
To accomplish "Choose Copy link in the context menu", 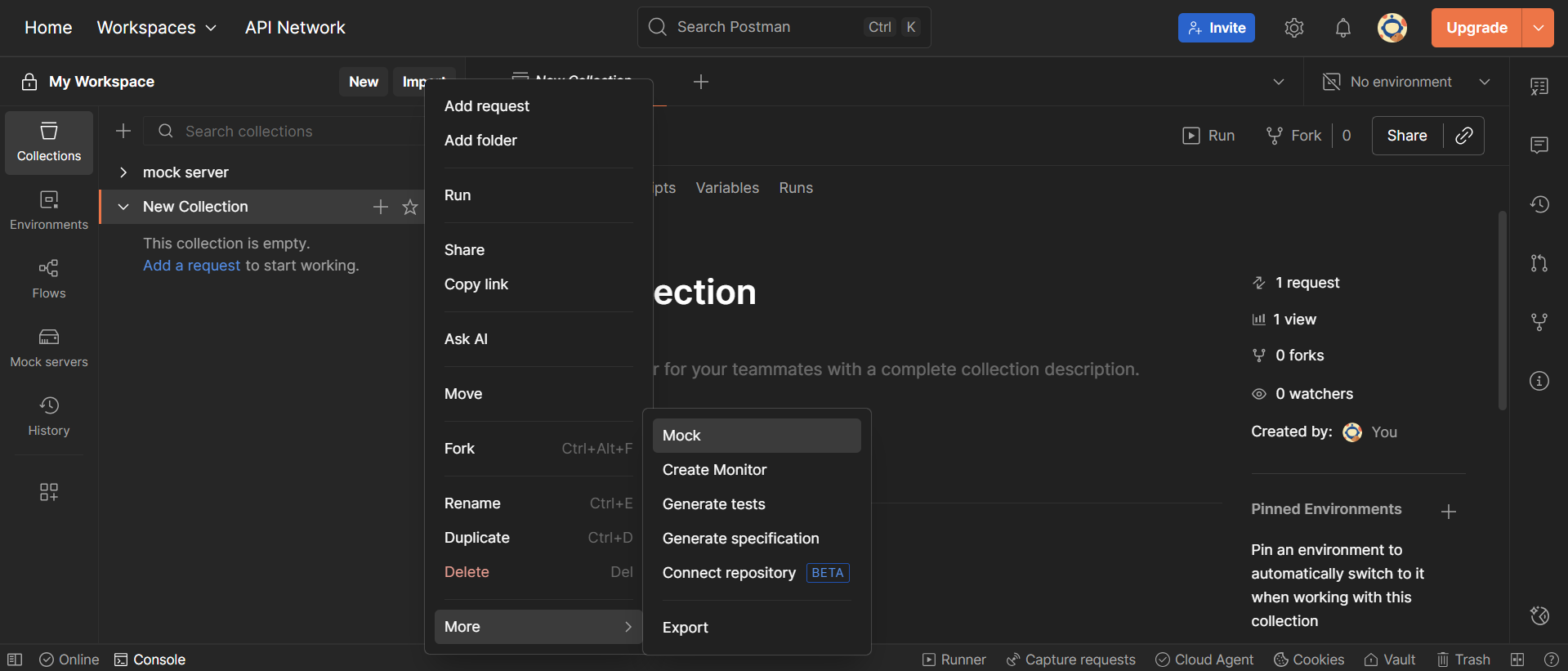I will (538, 284).
